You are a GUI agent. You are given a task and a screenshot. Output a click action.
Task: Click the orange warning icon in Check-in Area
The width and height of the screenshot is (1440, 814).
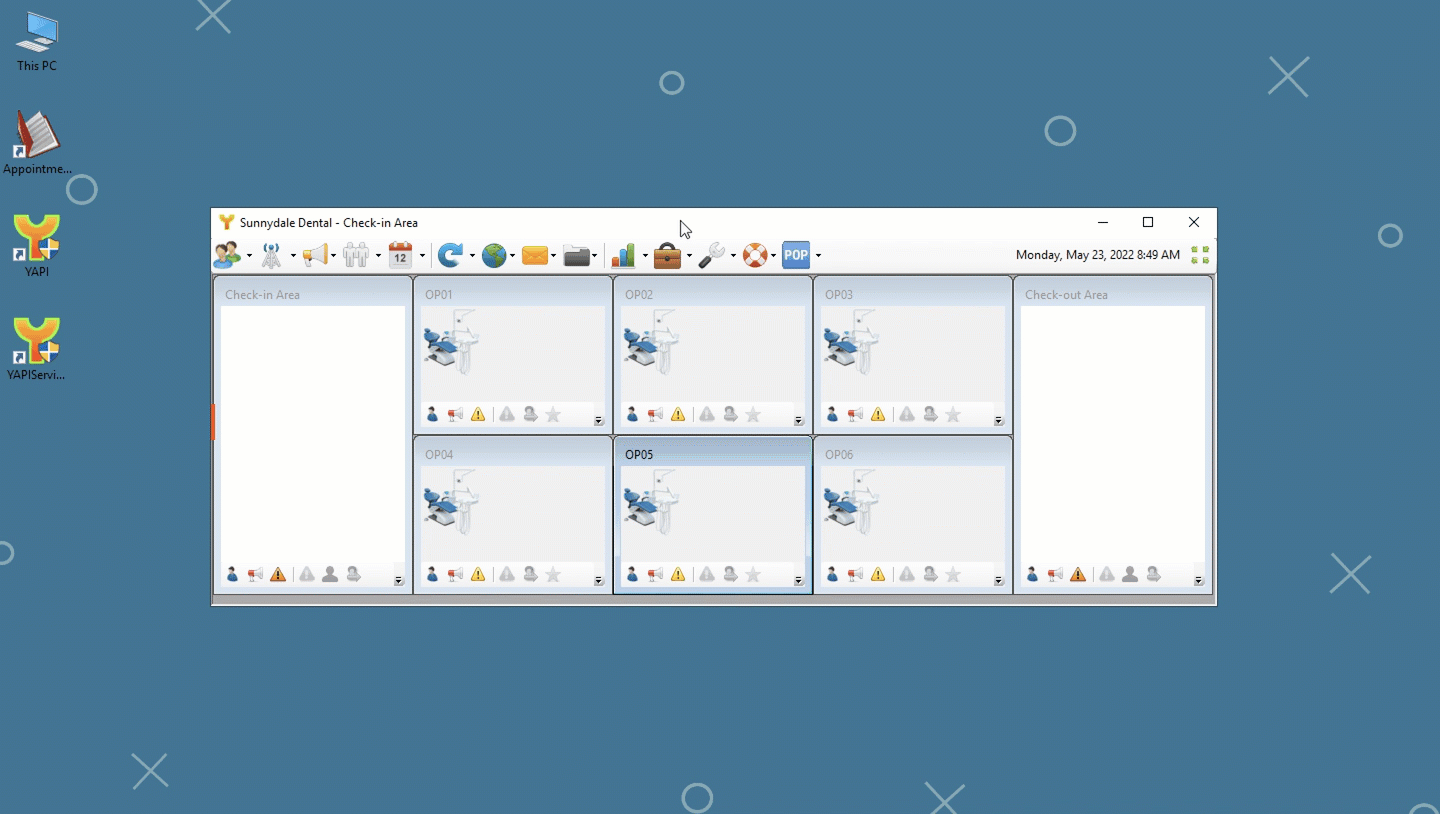[x=278, y=574]
